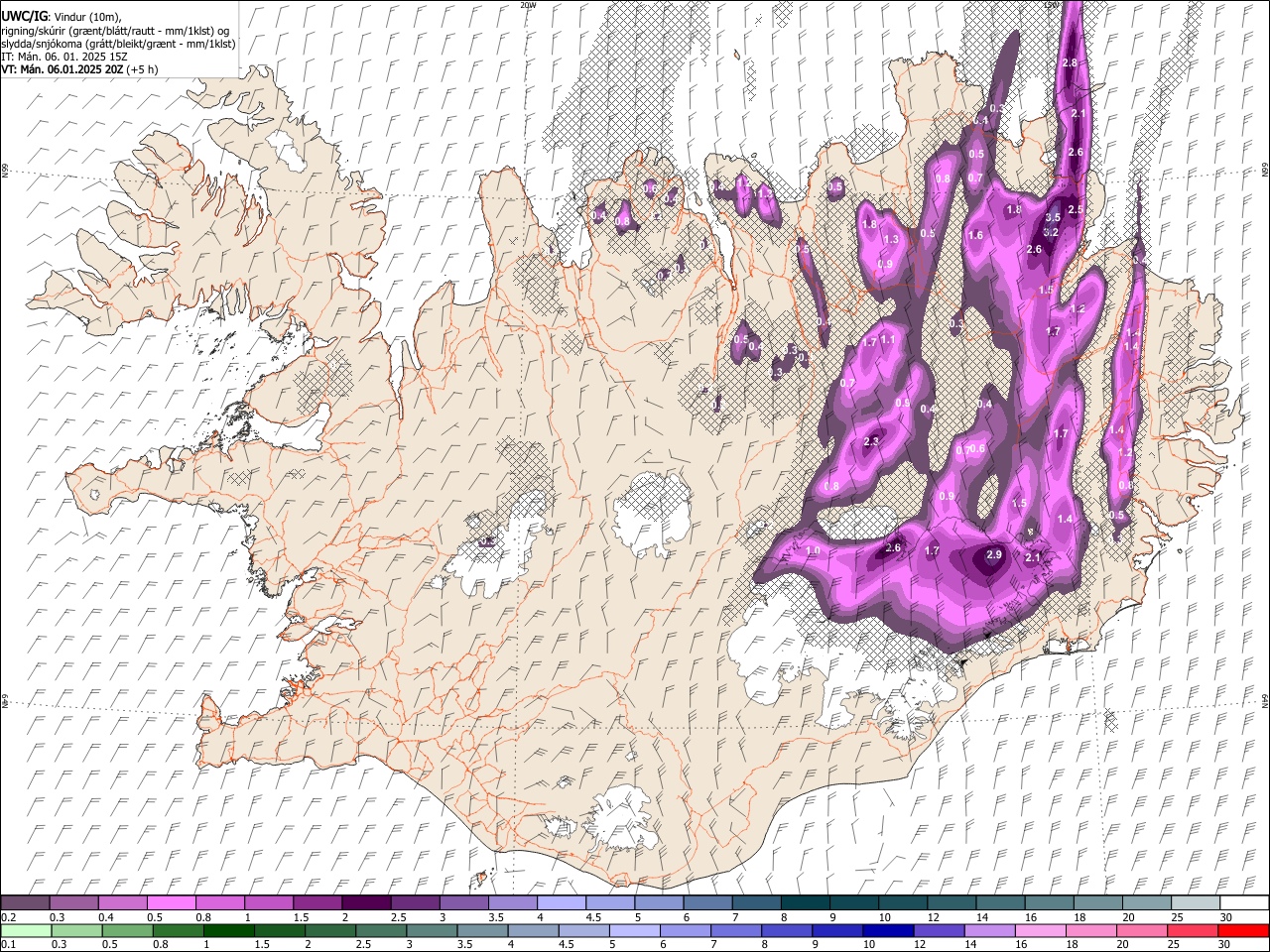Select the pale green 0.1 rain swatch
This screenshot has width=1270, height=952.
[27, 930]
